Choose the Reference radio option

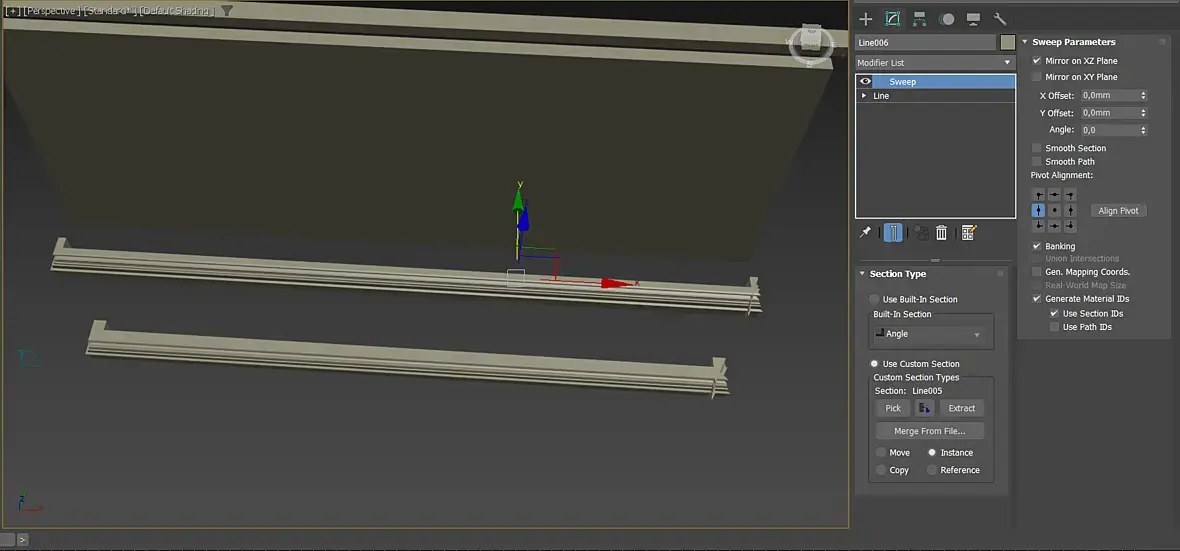(x=932, y=470)
